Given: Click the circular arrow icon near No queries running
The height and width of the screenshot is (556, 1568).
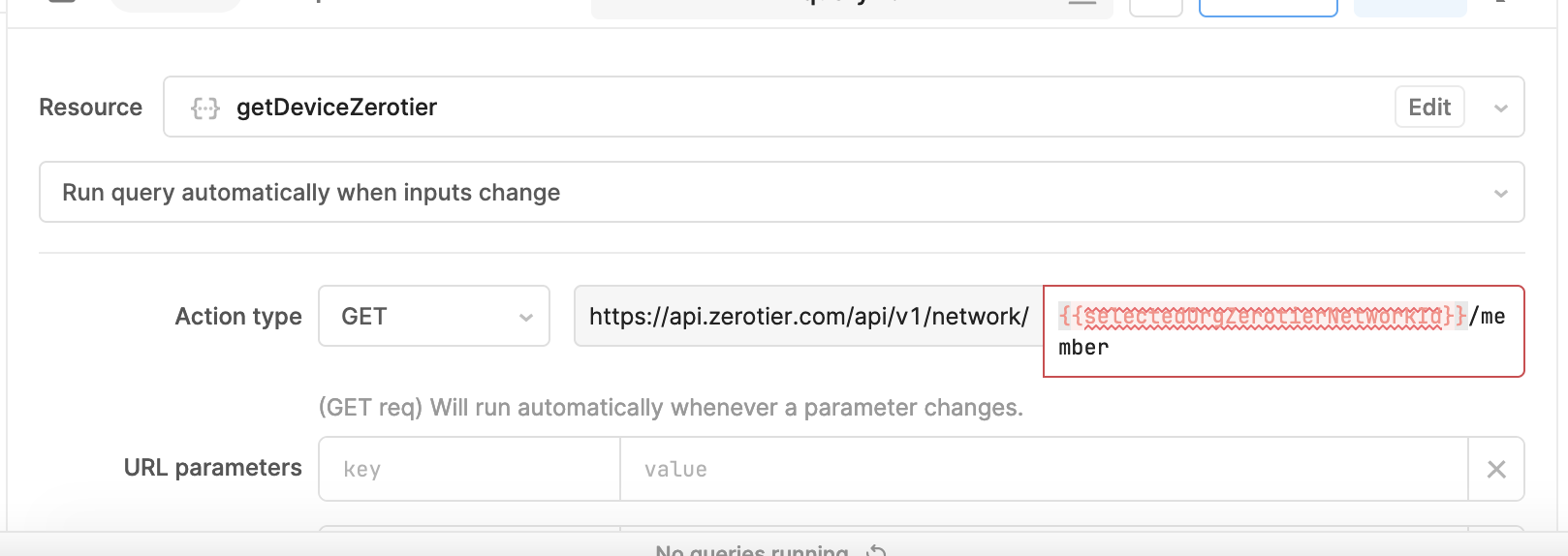Looking at the screenshot, I should [876, 550].
